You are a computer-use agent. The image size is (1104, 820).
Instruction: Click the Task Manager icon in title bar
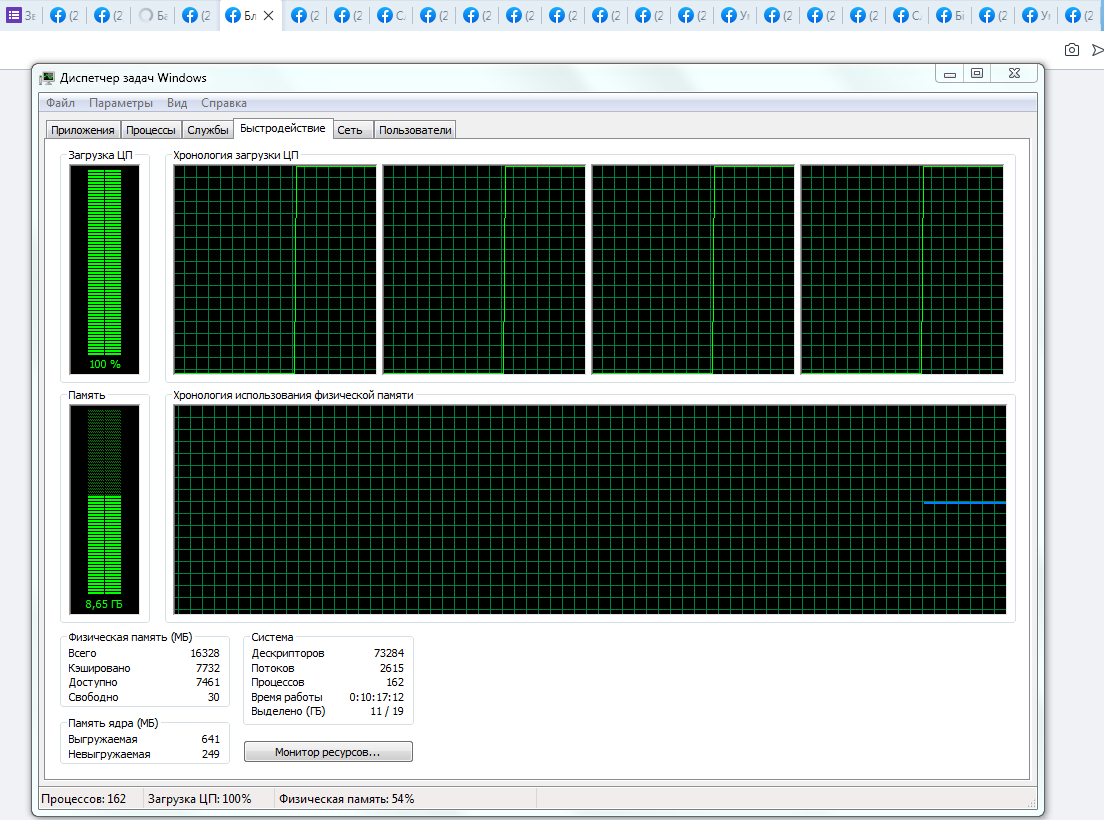(x=47, y=78)
